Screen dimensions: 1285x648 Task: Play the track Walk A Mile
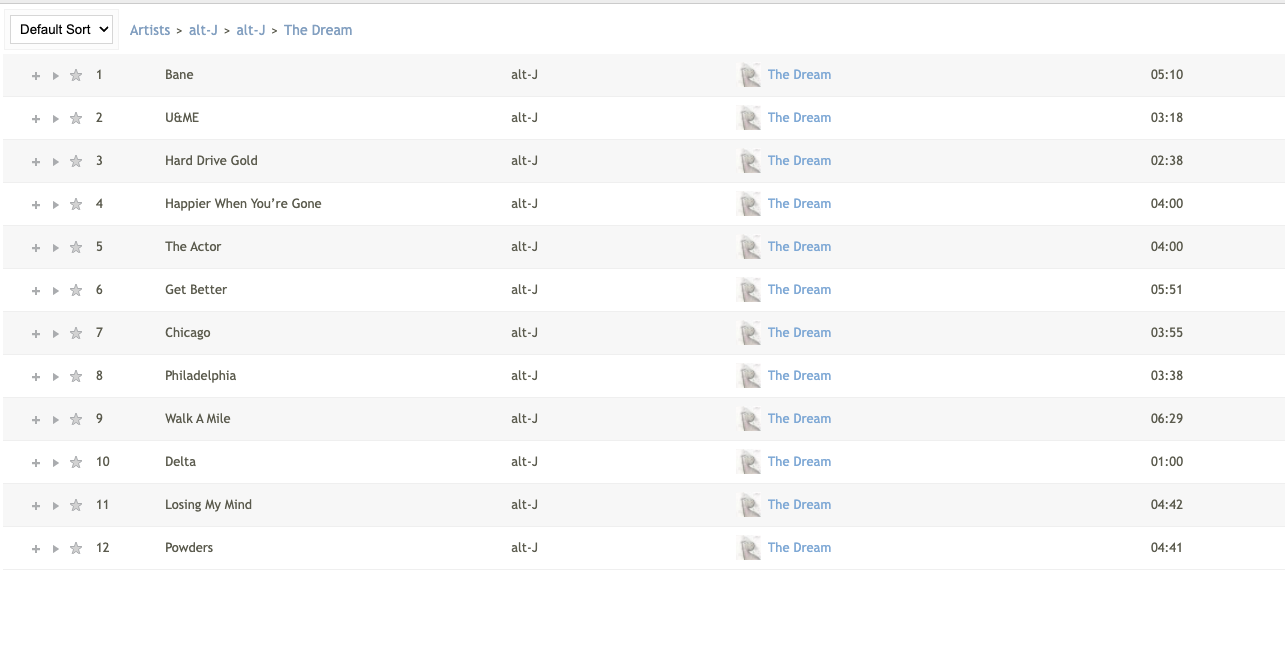point(56,420)
